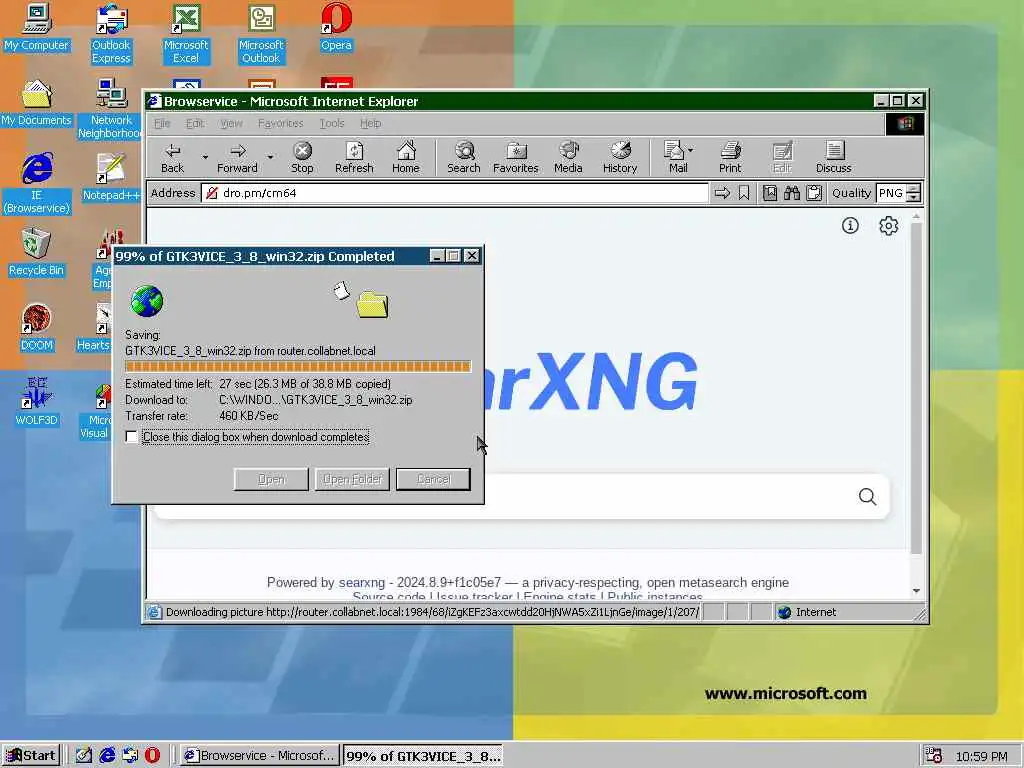Viewport: 1024px width, 768px height.
Task: Click the bookmark icon beside address bar
Action: (x=744, y=193)
